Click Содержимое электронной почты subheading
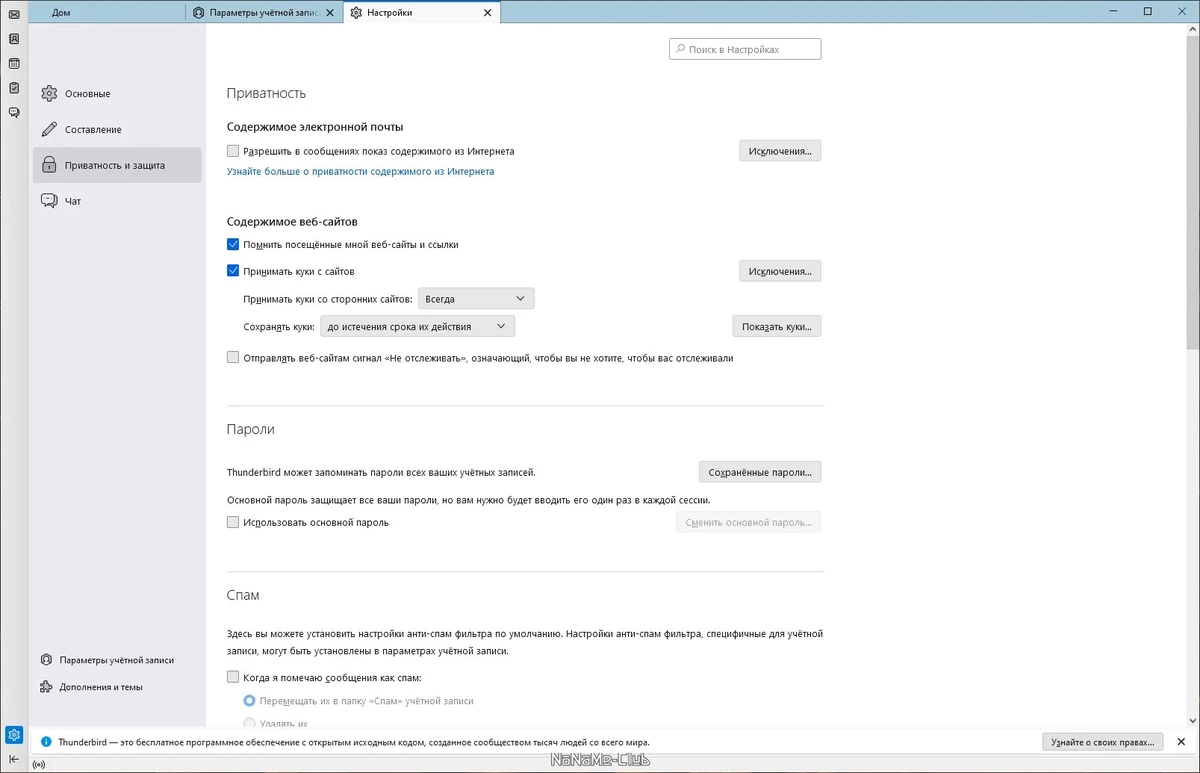The width and height of the screenshot is (1200, 773). pos(315,127)
